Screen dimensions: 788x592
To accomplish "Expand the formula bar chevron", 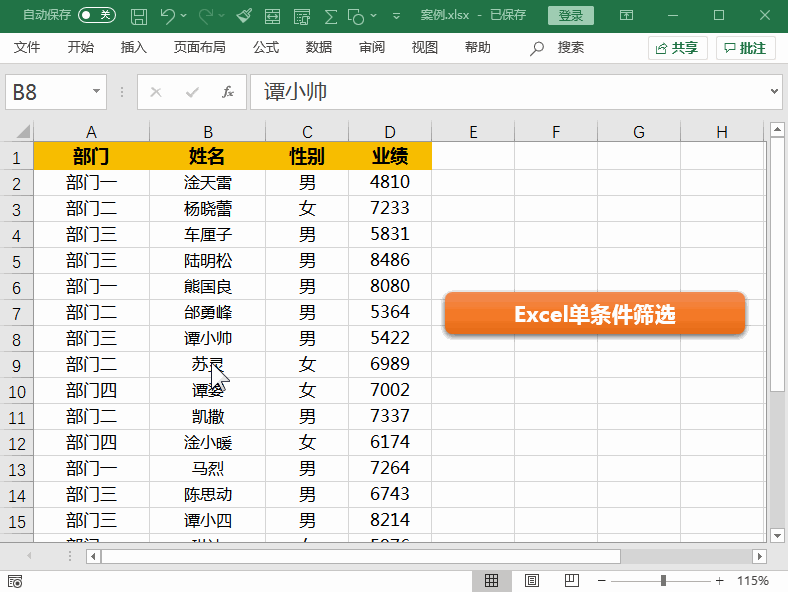I will point(774,91).
